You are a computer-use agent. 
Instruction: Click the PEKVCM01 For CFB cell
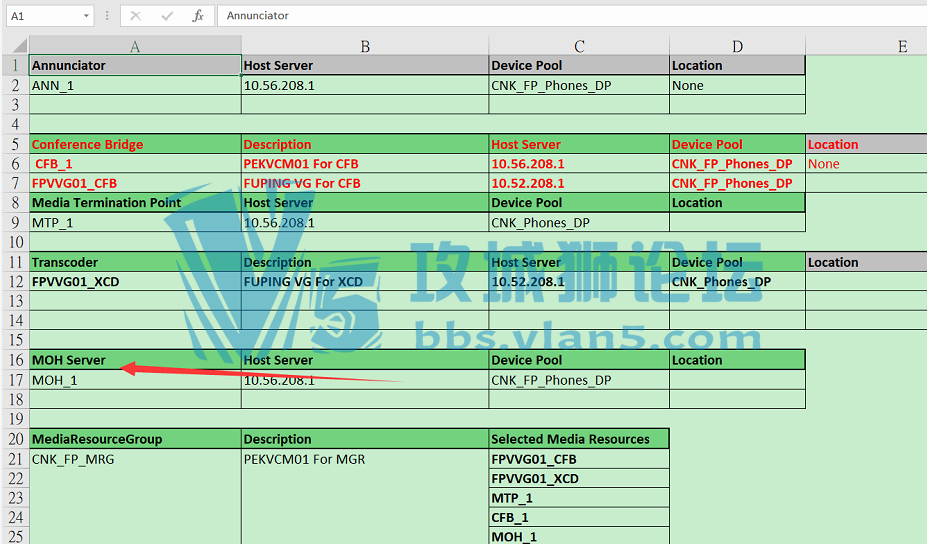(x=365, y=164)
